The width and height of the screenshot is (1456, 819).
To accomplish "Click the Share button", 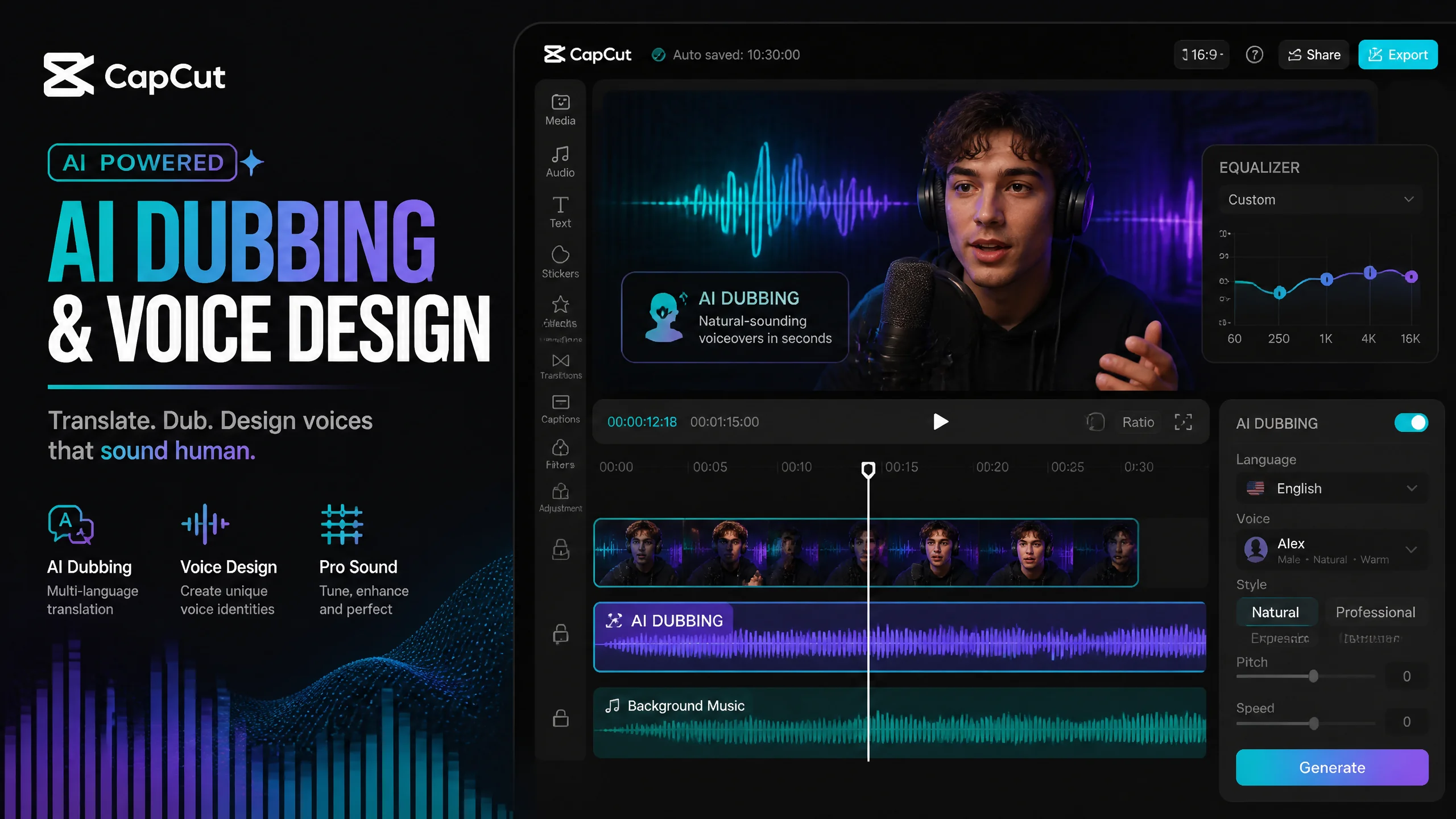I will coord(1314,55).
